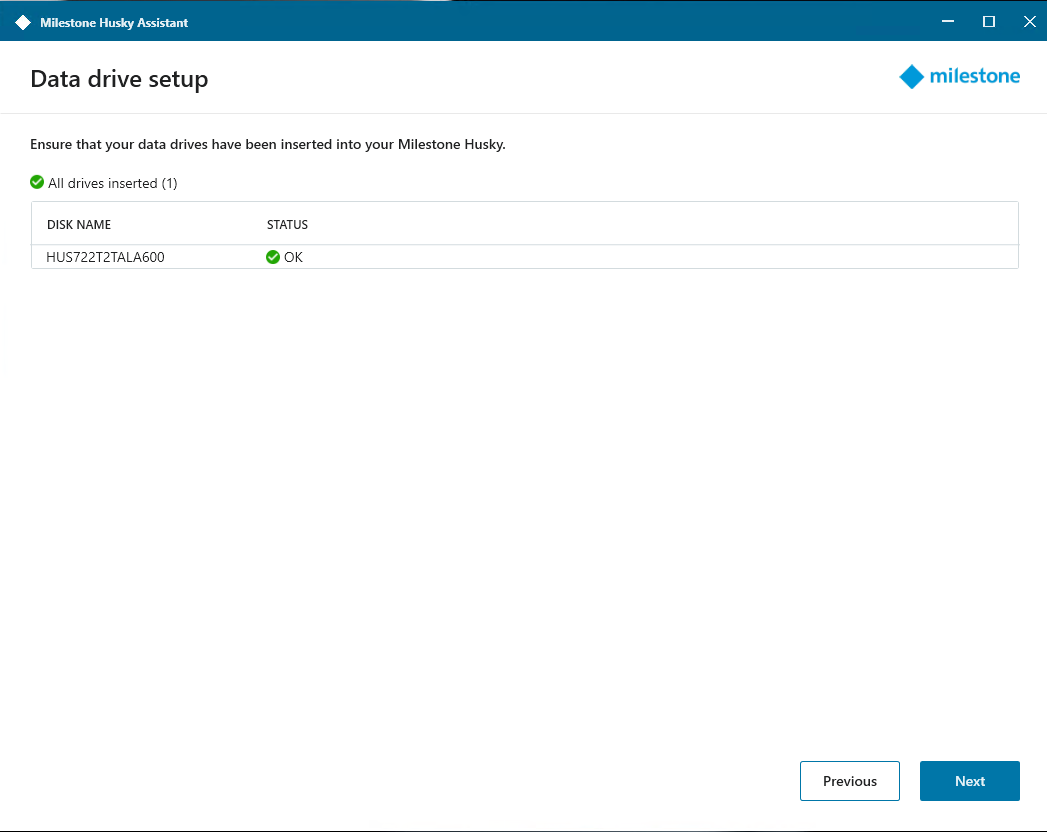
Task: Click the DISK NAME column header
Action: click(x=79, y=224)
